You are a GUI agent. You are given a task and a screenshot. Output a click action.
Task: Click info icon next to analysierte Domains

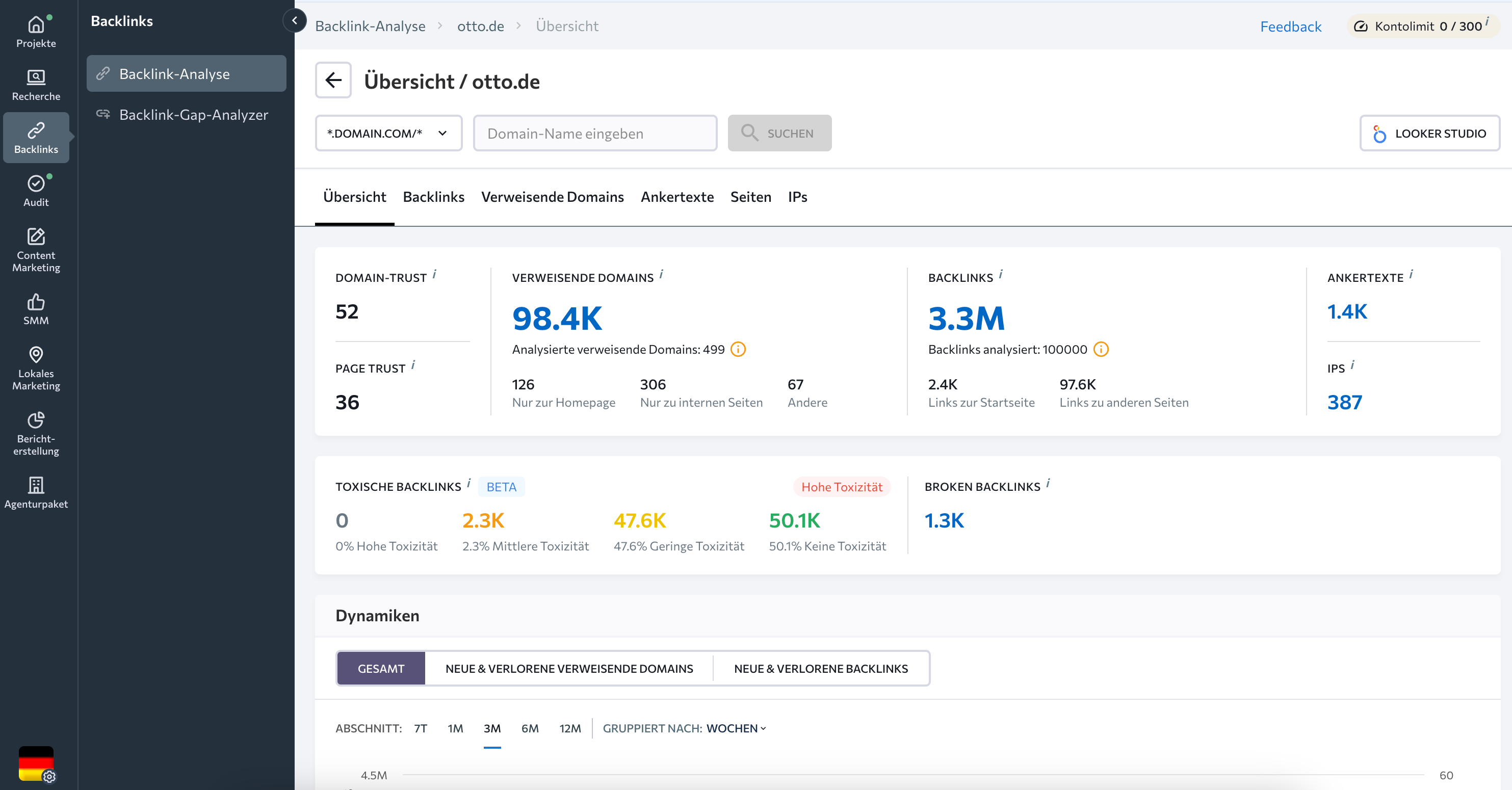[738, 349]
